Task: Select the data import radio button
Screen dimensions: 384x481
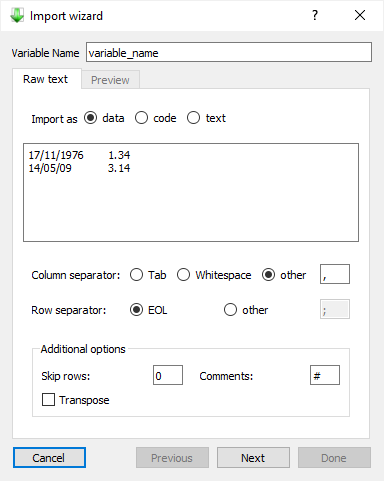Action: click(x=90, y=118)
